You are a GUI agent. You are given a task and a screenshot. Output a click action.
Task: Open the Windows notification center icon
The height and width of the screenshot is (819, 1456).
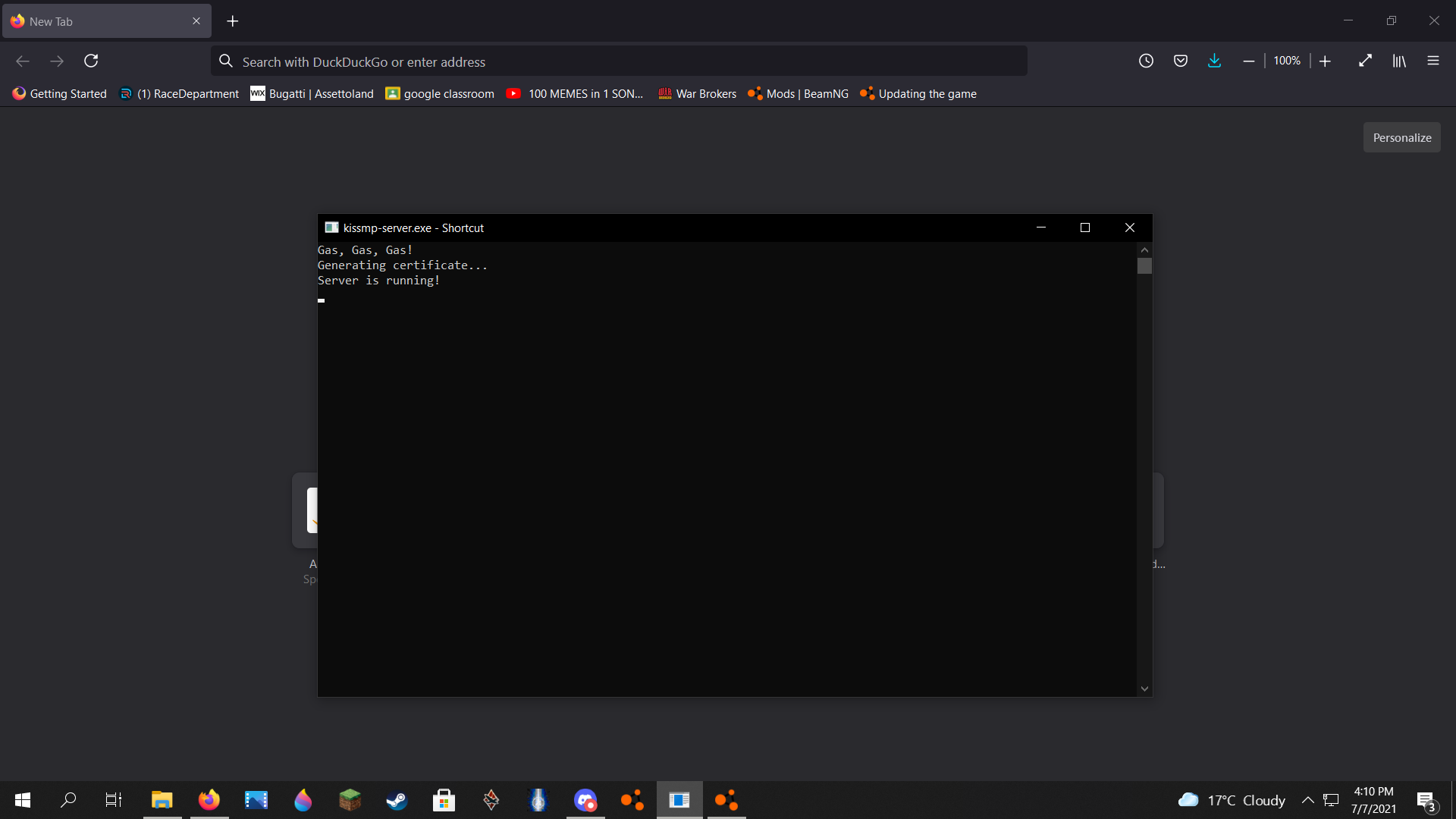(x=1426, y=800)
